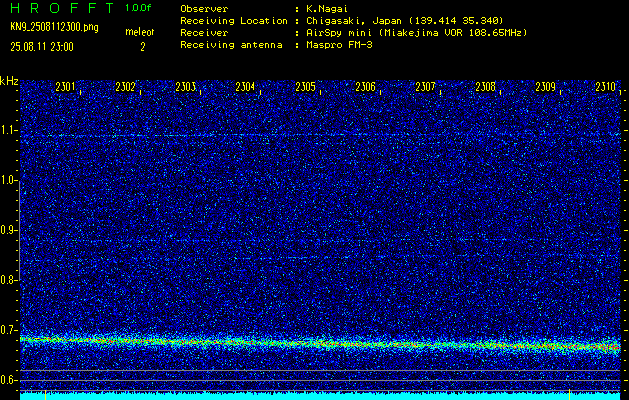Image resolution: width=629 pixels, height=400 pixels.
Task: Click the 'meteor' count label
Action: pos(140,32)
